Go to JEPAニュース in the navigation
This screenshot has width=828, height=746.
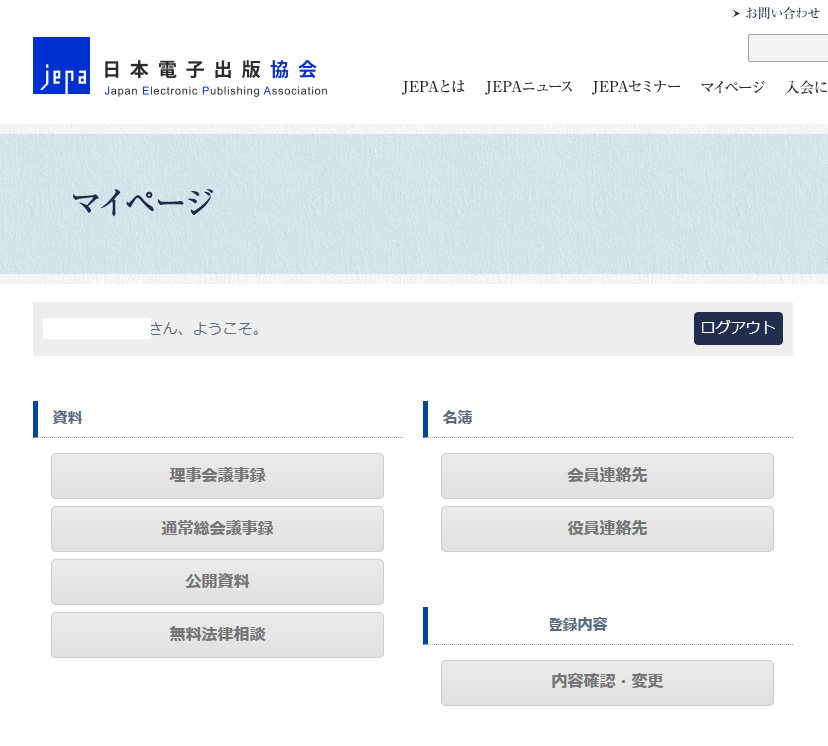(x=529, y=87)
